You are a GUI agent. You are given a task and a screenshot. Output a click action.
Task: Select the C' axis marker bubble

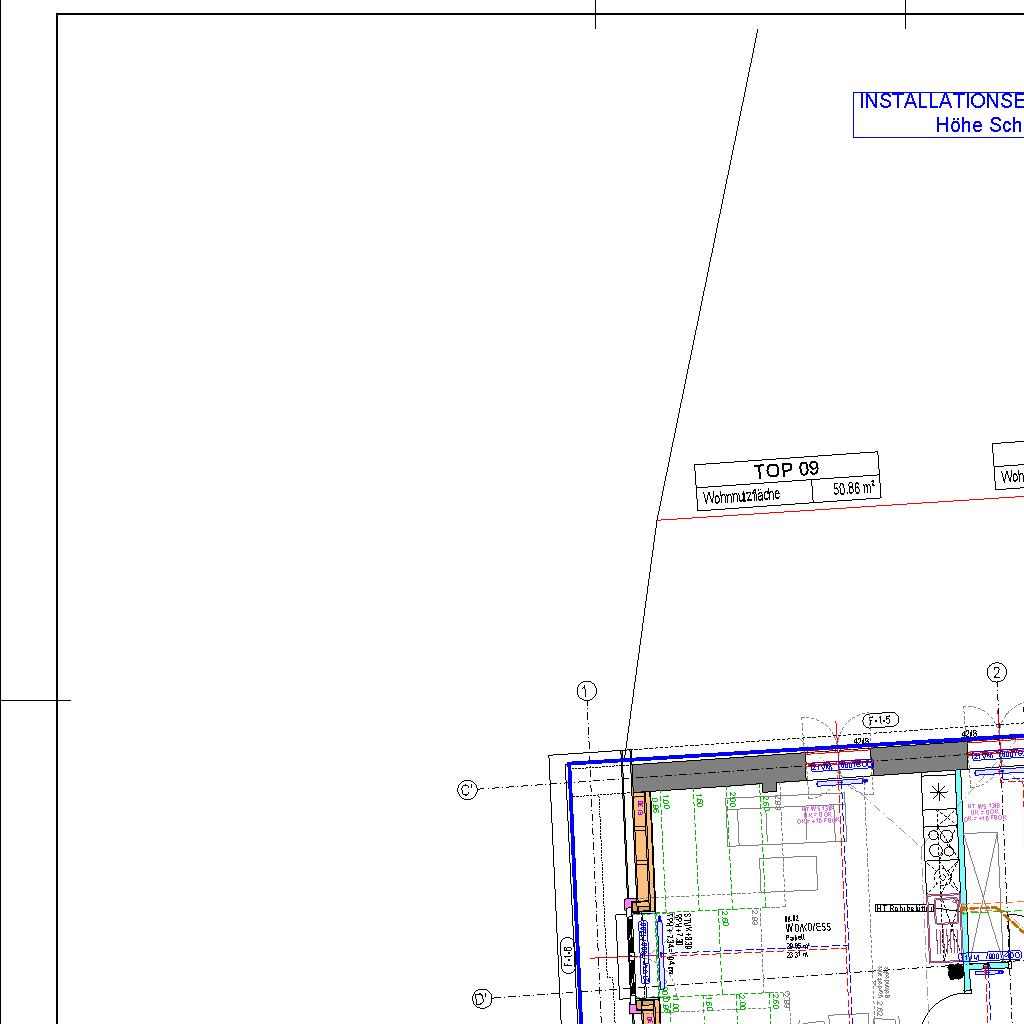(x=468, y=790)
